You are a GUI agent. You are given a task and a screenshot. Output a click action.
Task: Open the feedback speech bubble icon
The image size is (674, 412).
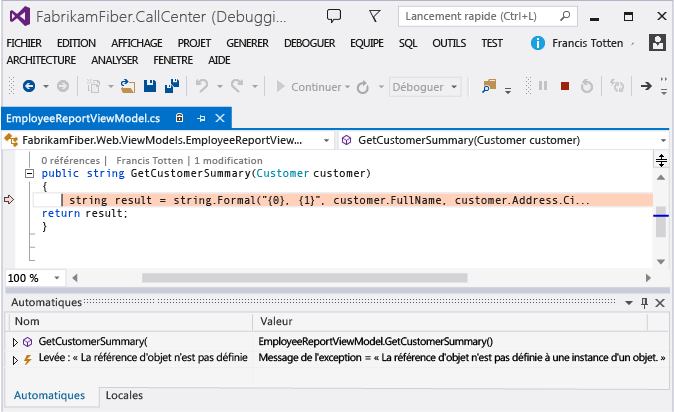pos(334,16)
